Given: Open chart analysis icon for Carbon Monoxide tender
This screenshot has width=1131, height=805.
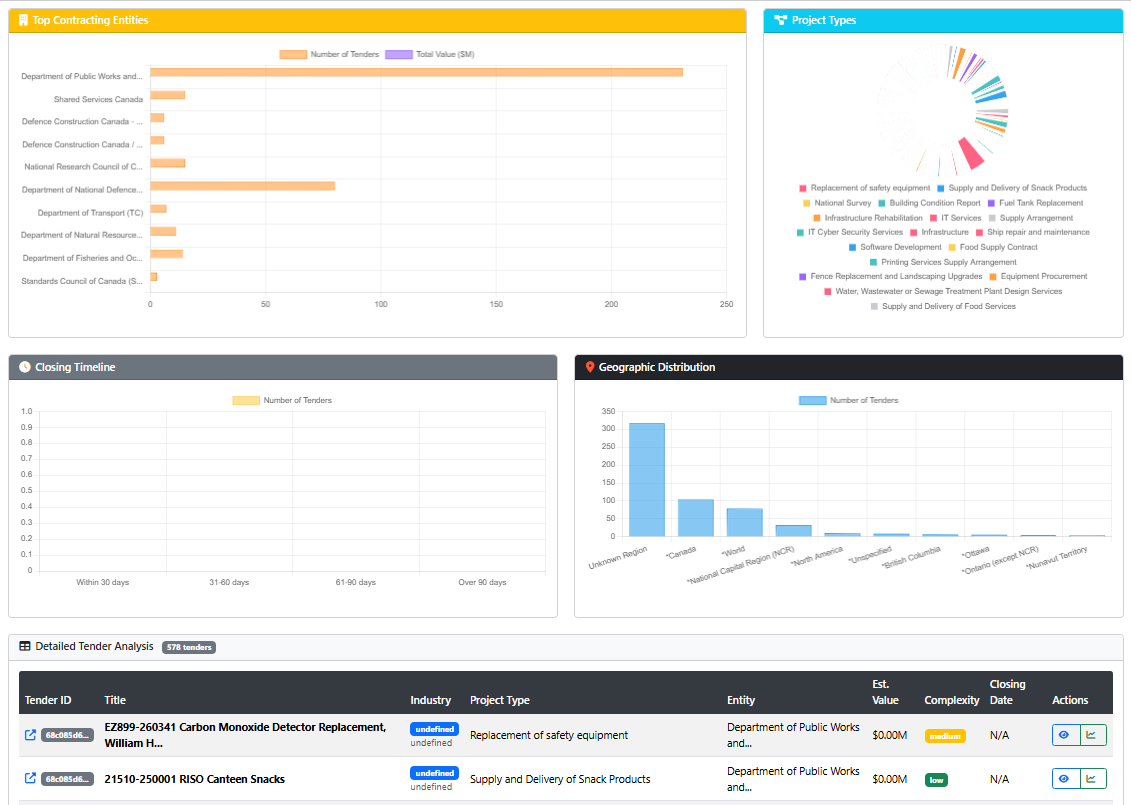Looking at the screenshot, I should click(1092, 735).
